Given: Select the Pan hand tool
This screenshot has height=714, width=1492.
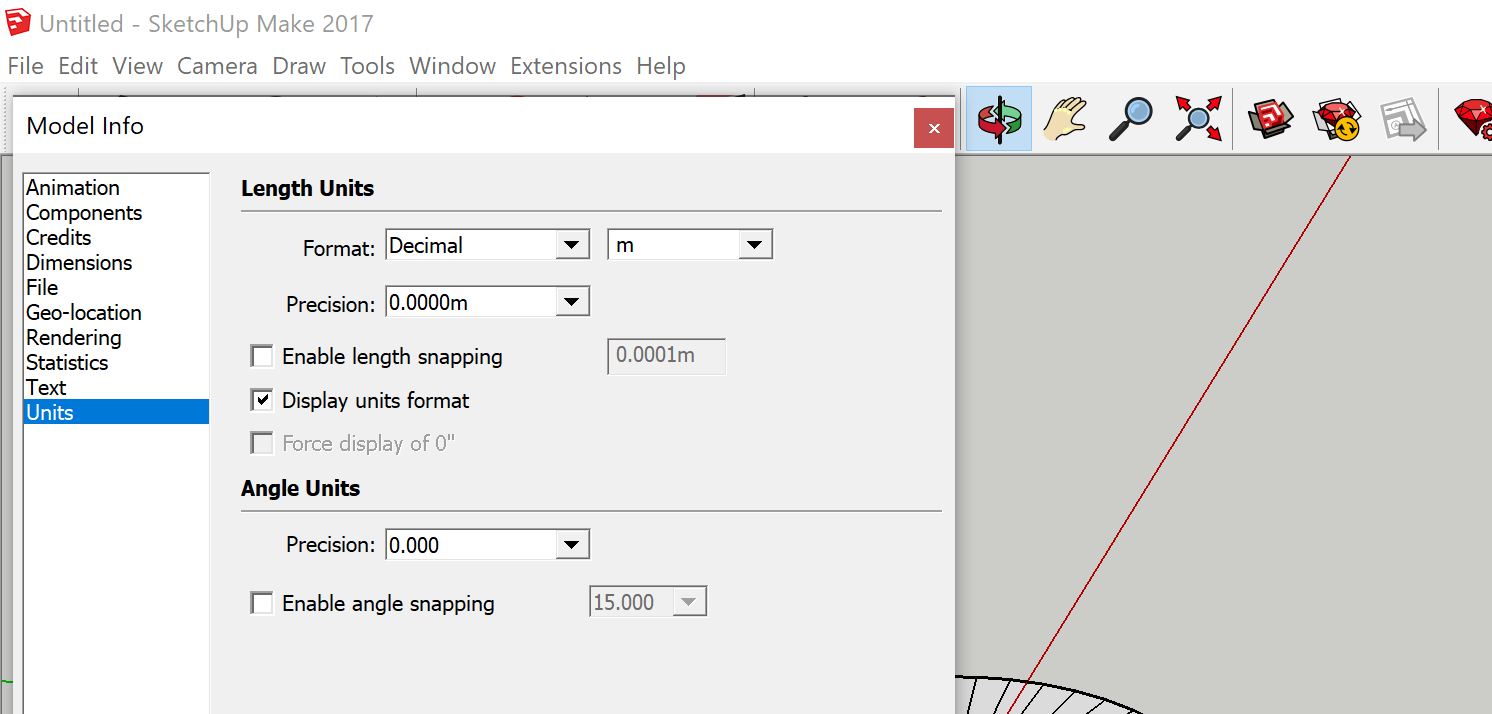Looking at the screenshot, I should (1065, 119).
